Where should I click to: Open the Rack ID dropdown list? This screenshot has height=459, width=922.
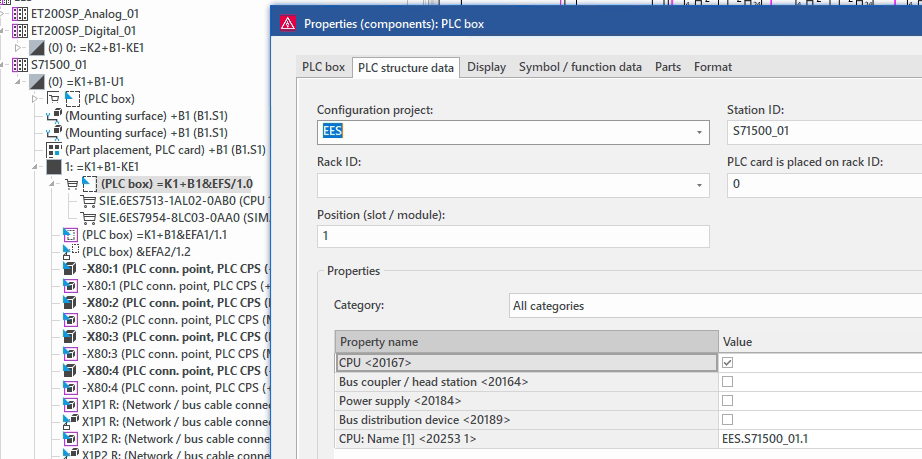click(x=698, y=184)
